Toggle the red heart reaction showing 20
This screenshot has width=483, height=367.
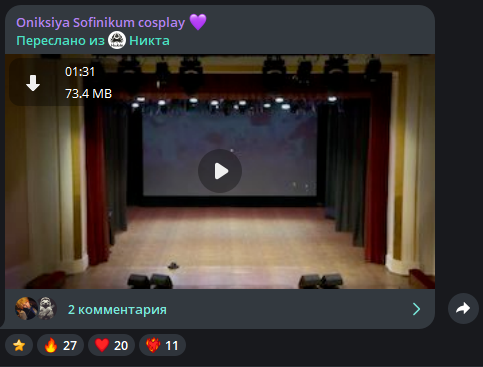(x=111, y=345)
